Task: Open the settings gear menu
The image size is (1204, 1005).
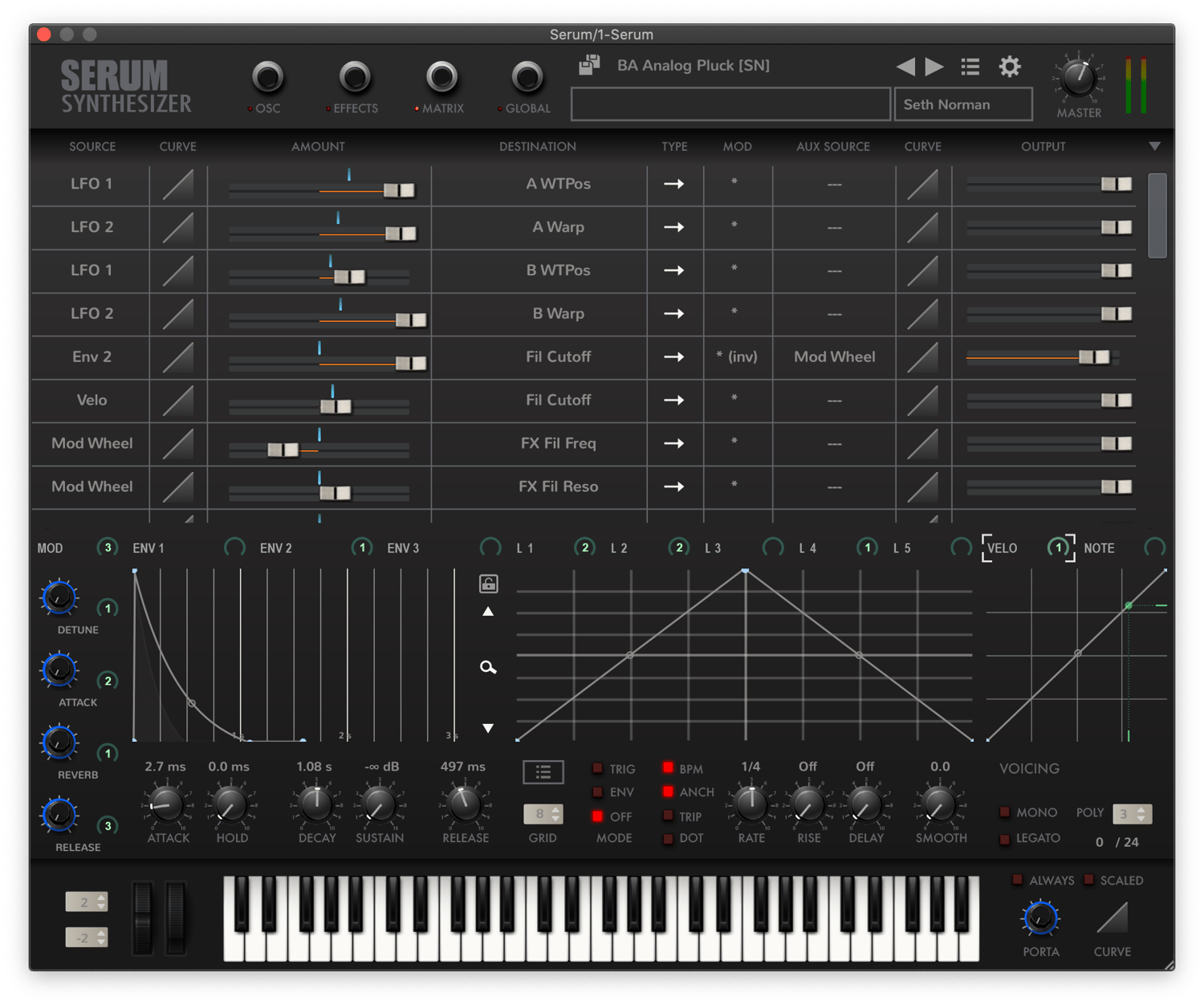Action: point(1010,67)
